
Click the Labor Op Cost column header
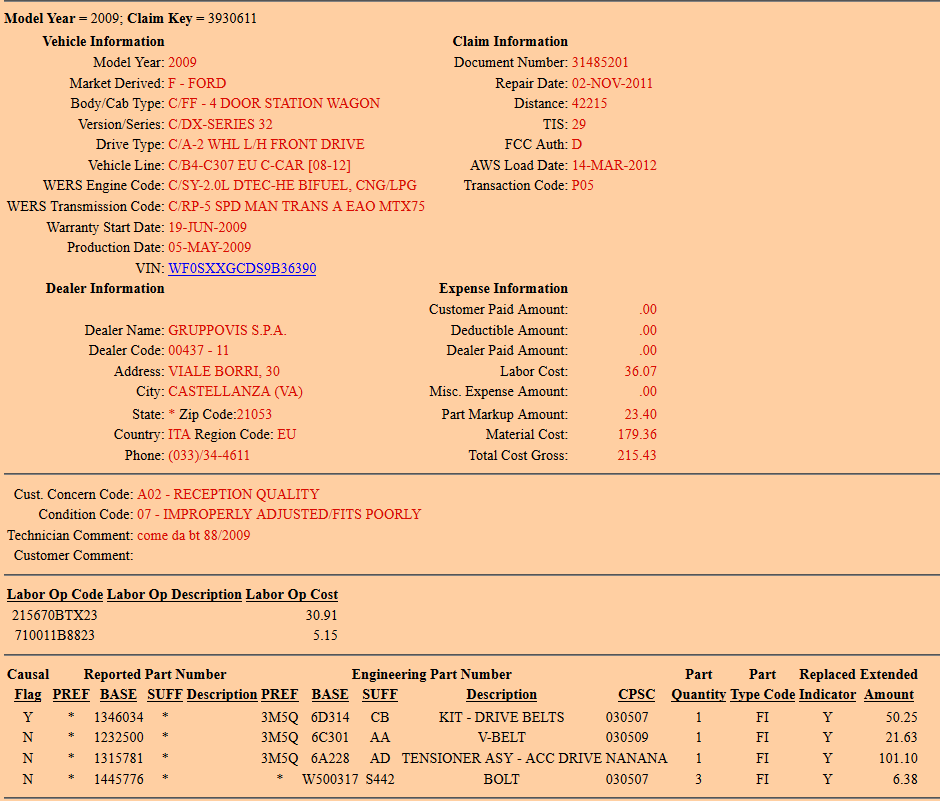pyautogui.click(x=291, y=594)
